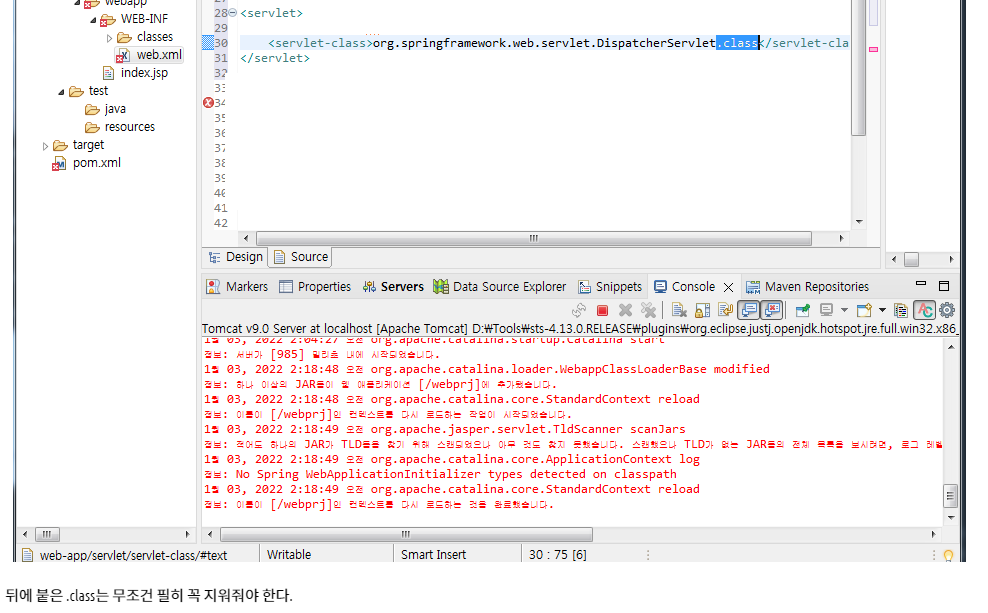Click the Writable status bar entry
Viewport: 988px width, 613px height.
click(289, 554)
